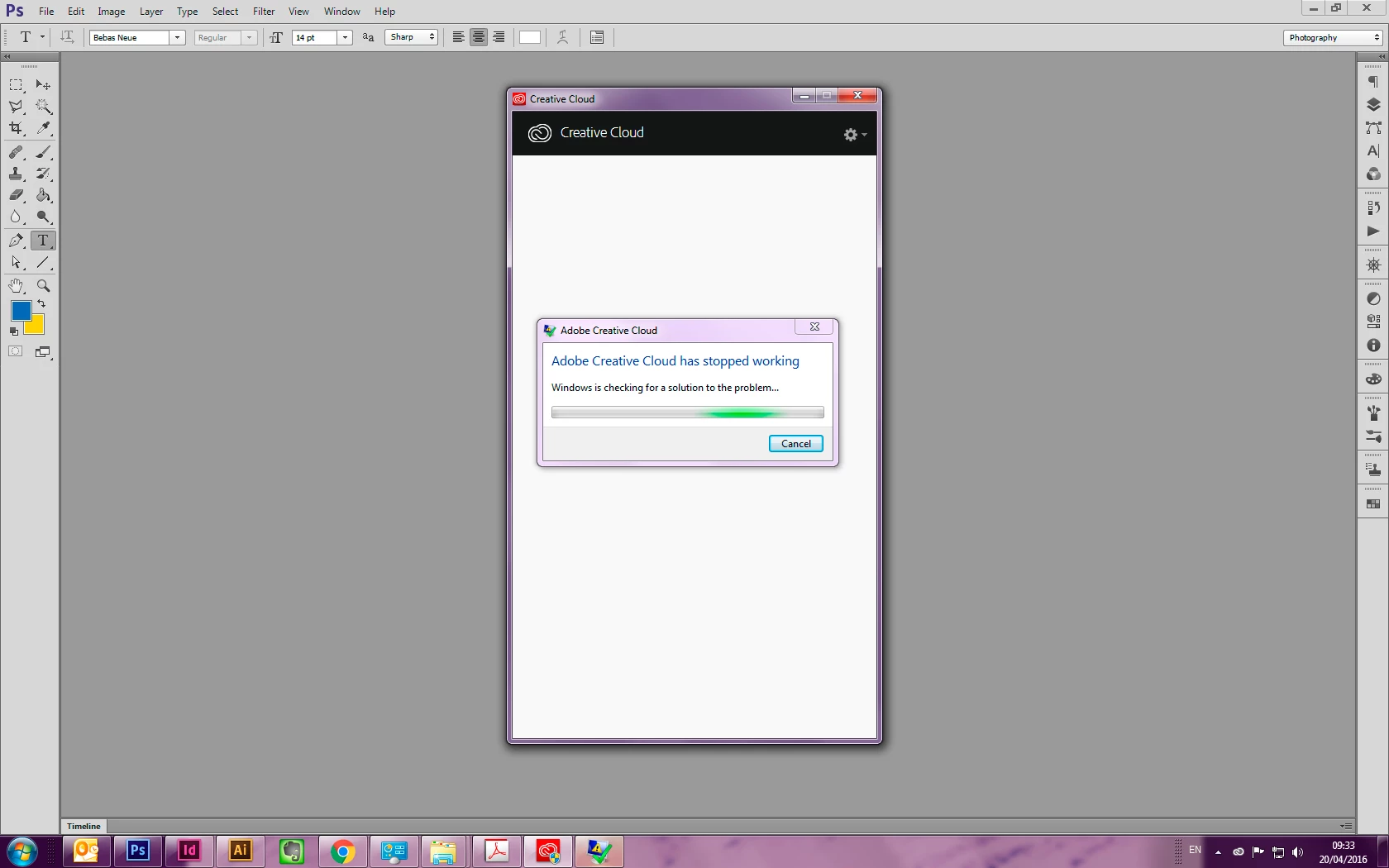Click the blue foreground color swatch
1389x868 pixels.
click(20, 310)
